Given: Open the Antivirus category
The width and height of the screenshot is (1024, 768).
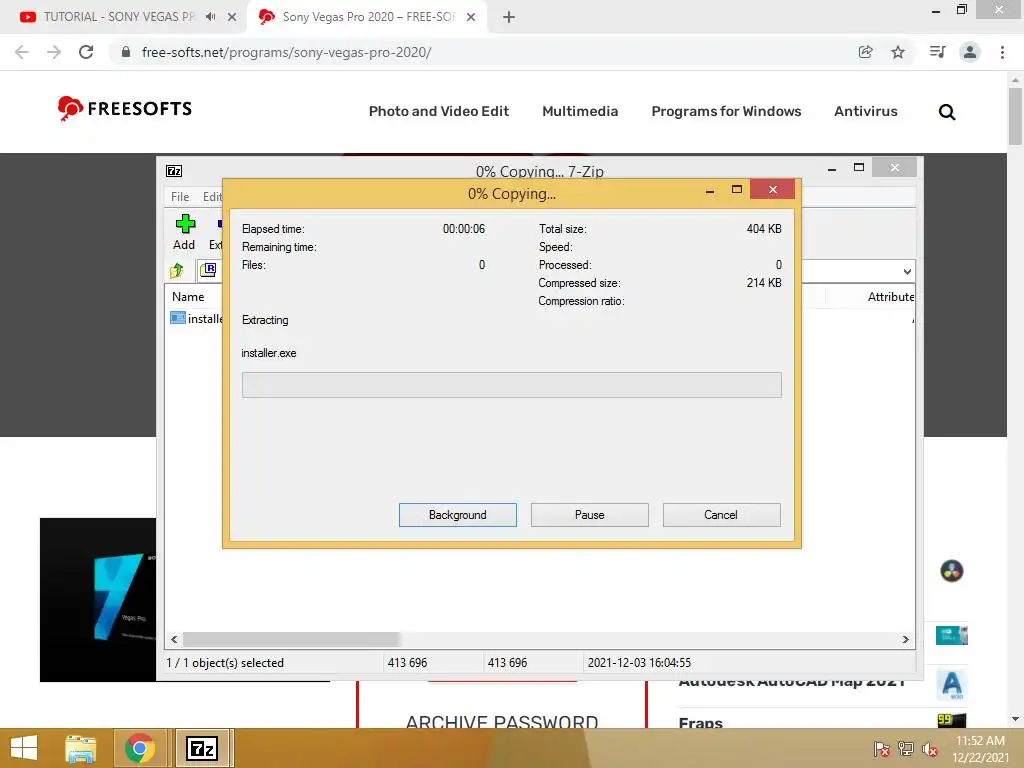Looking at the screenshot, I should click(x=865, y=111).
